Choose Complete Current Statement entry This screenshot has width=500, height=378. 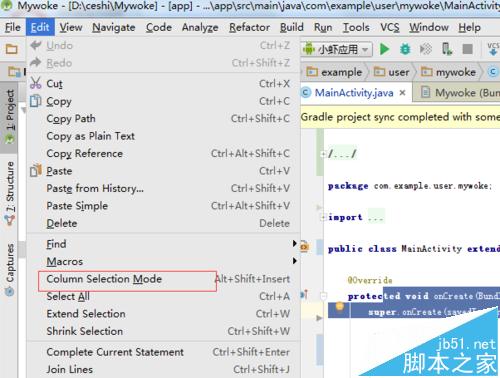click(x=163, y=352)
